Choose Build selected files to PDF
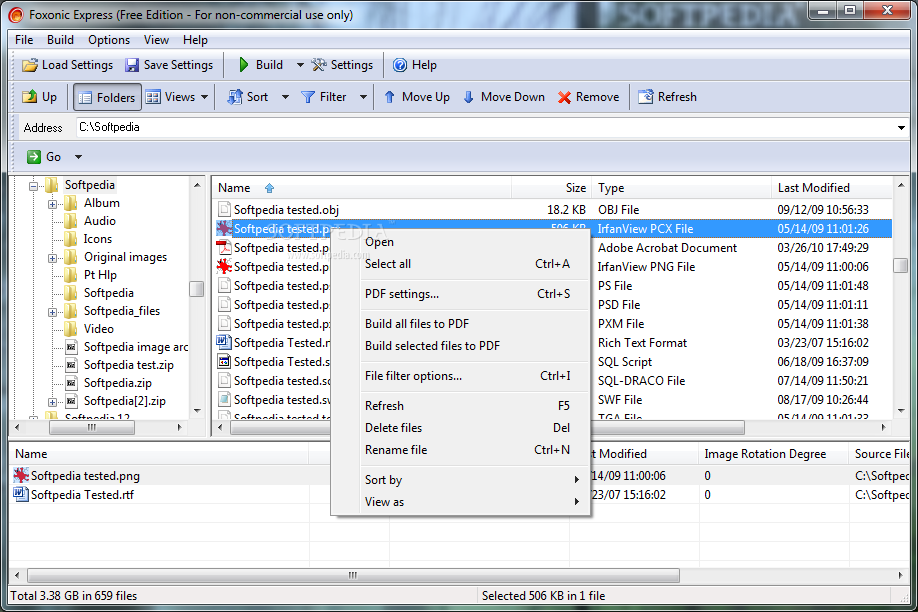918x612 pixels. pos(433,346)
